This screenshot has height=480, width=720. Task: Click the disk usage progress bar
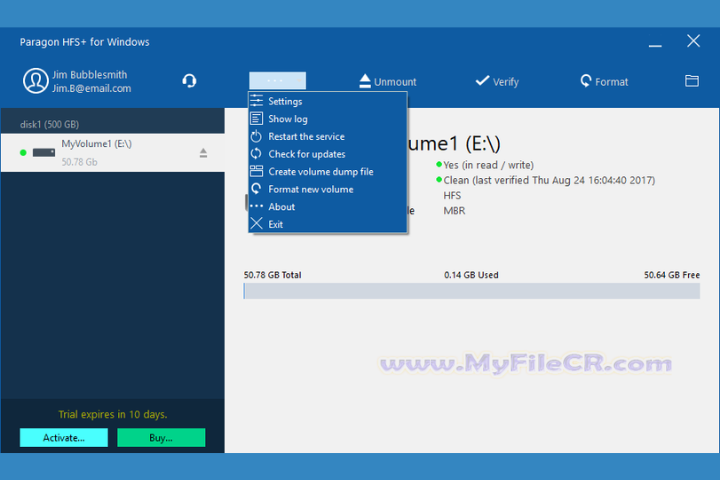[x=472, y=291]
